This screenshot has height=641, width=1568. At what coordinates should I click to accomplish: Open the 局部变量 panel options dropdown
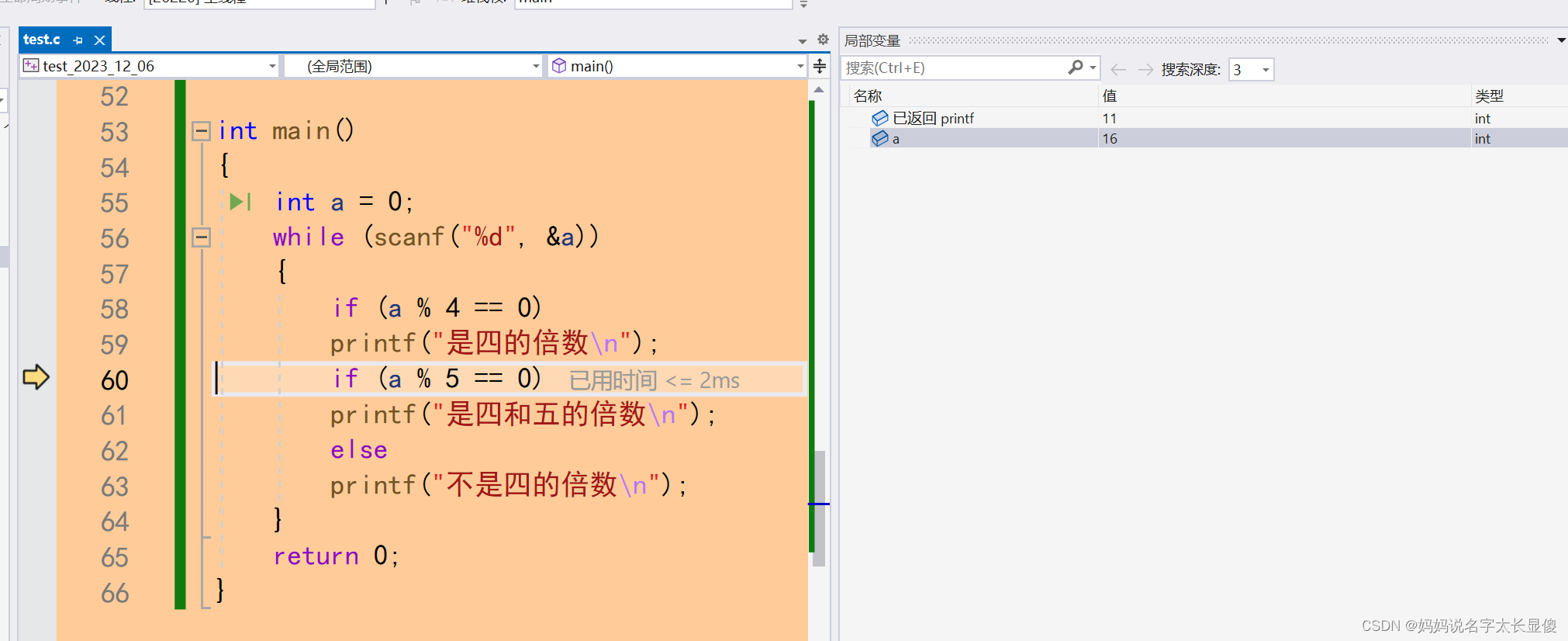tap(1561, 40)
